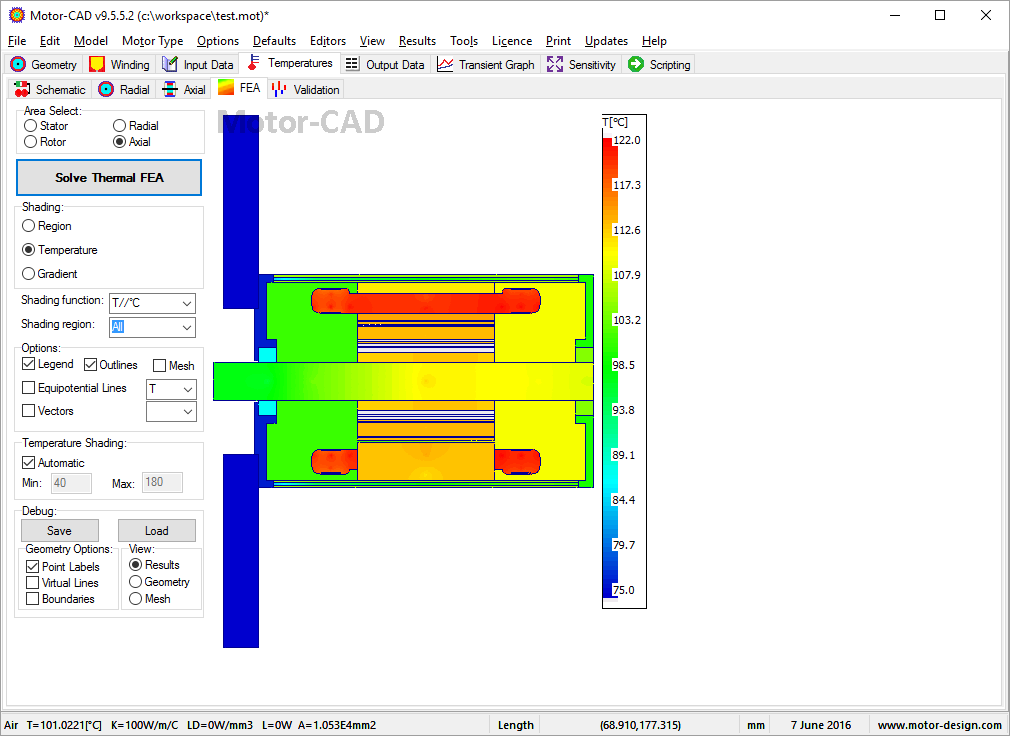Open the Defaults menu
The height and width of the screenshot is (736, 1010).
click(274, 41)
